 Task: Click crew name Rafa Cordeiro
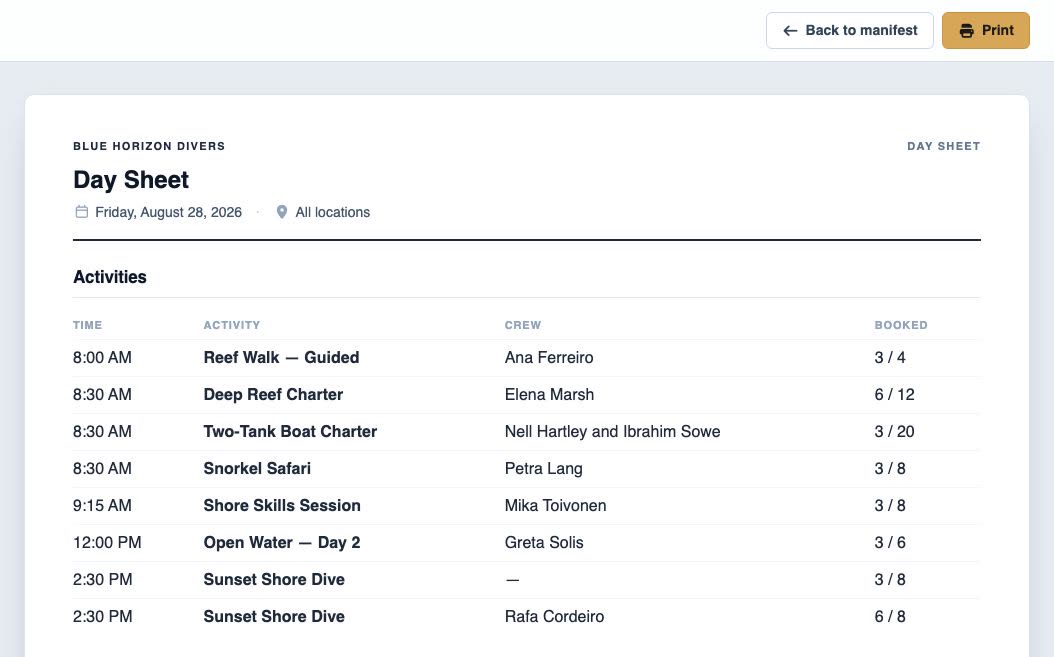point(555,616)
